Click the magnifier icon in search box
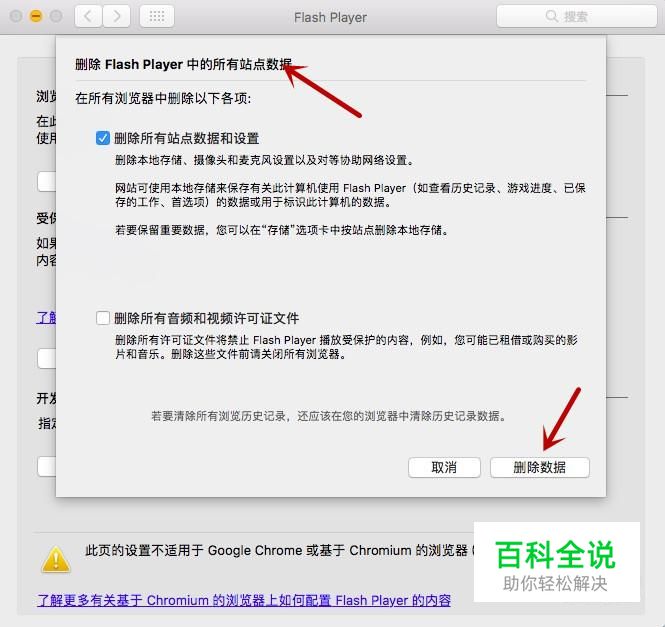The height and width of the screenshot is (627, 665). click(x=551, y=17)
